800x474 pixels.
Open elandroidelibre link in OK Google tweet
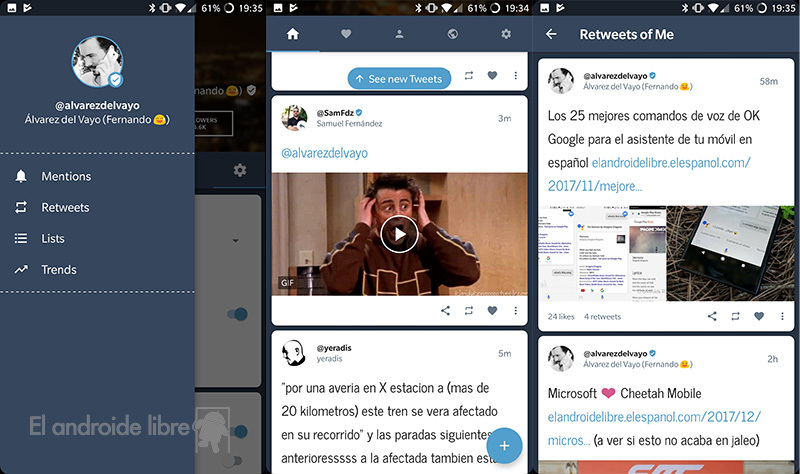(649, 174)
